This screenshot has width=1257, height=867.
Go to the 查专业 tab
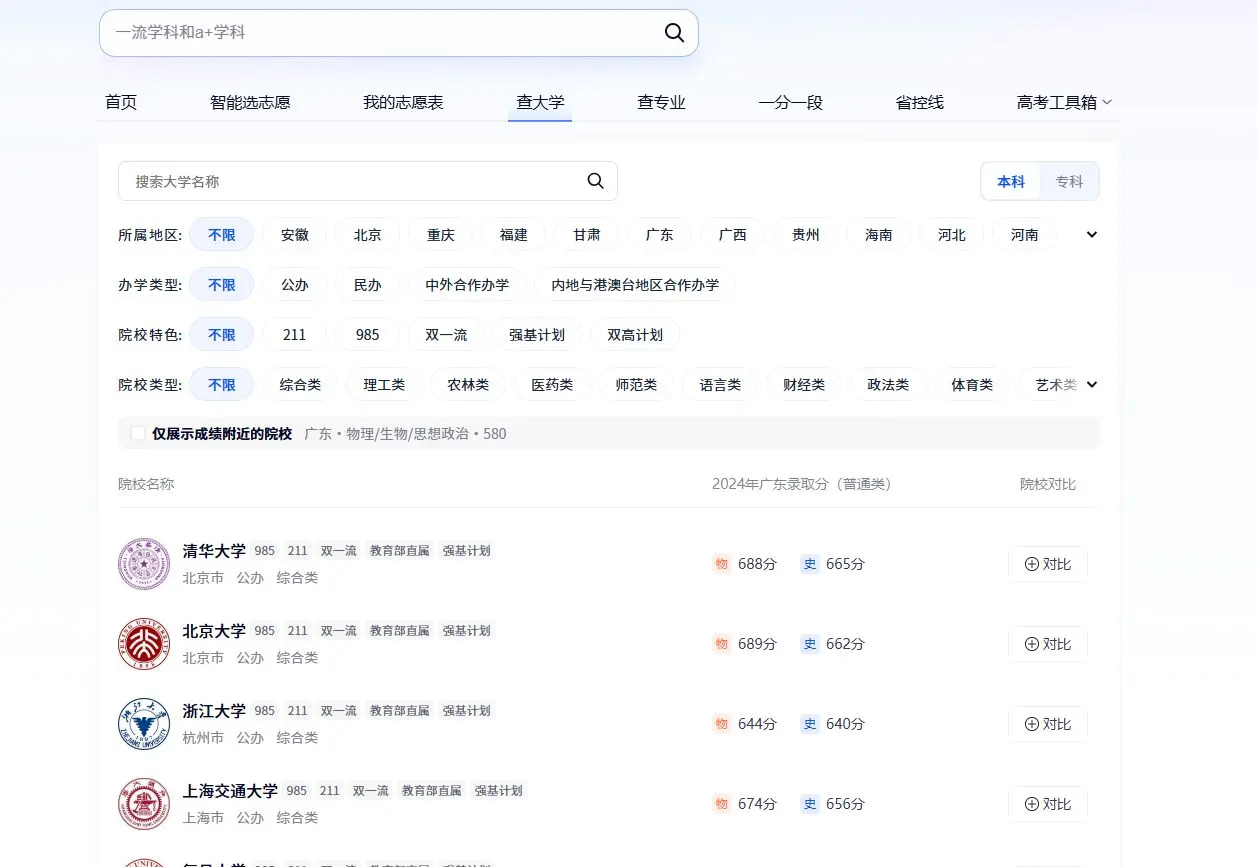661,102
